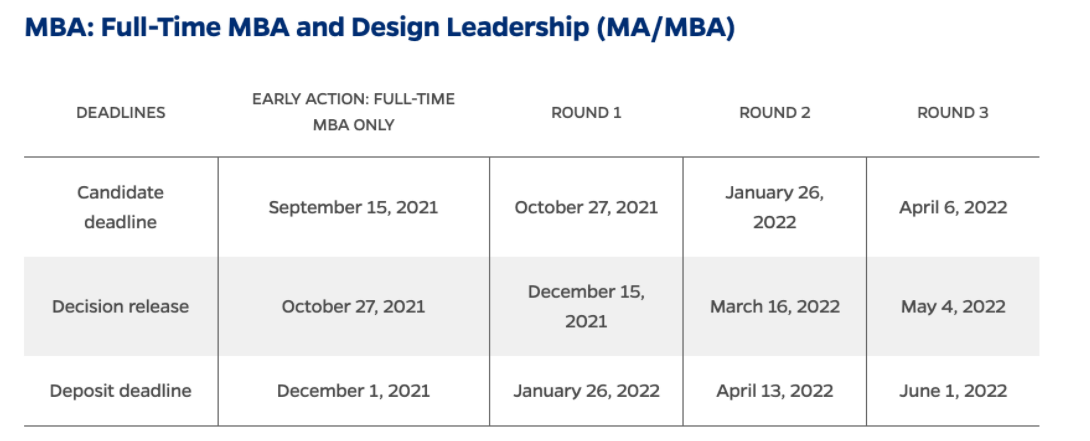Click the Early Action decision release October 27, 2021
Screen dimensions: 1090x441
click(353, 307)
